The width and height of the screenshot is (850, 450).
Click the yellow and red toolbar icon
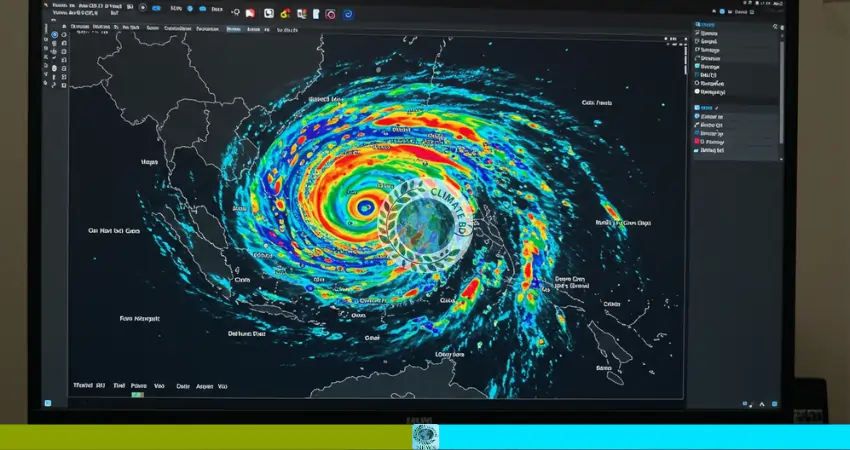pos(285,14)
